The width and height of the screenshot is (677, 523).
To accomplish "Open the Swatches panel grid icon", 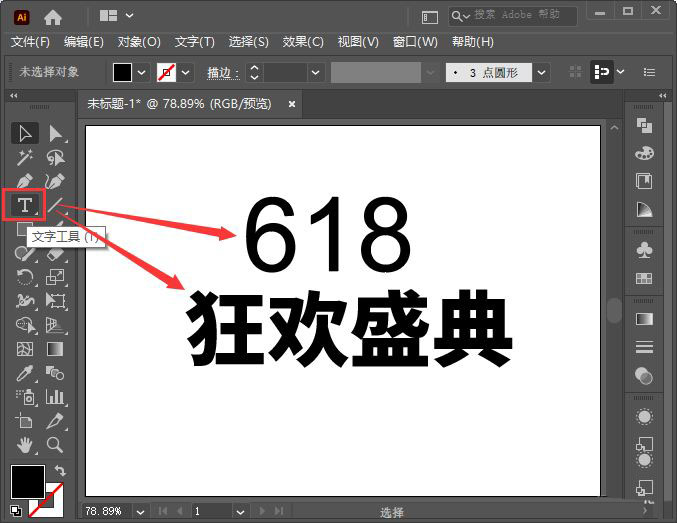I will click(x=644, y=279).
